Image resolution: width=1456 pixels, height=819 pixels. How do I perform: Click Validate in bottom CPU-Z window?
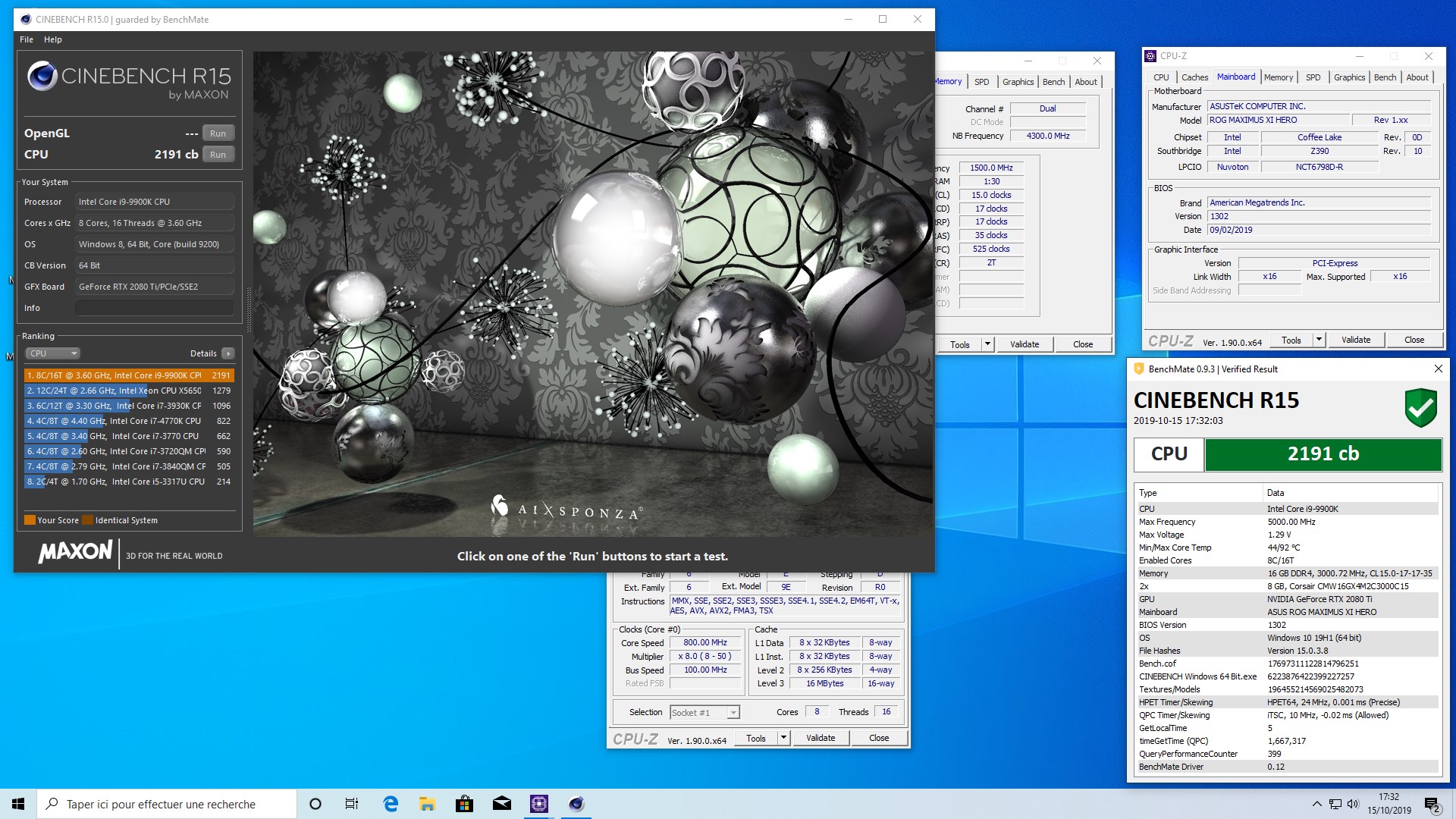click(821, 739)
